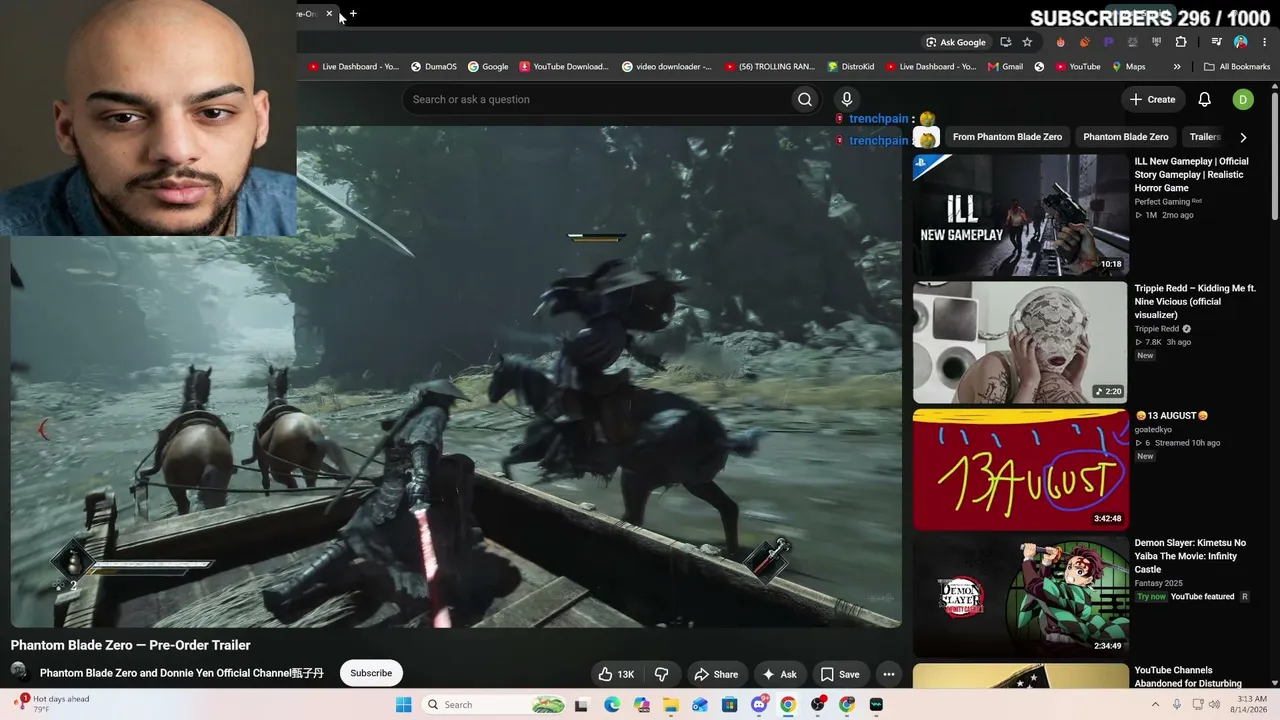Open the channel avatar below the video

[x=20, y=673]
